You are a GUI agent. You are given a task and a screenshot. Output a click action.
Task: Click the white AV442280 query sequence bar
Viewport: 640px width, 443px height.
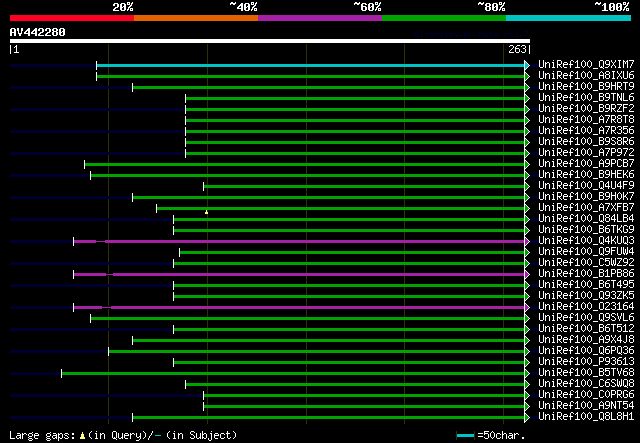270,41
